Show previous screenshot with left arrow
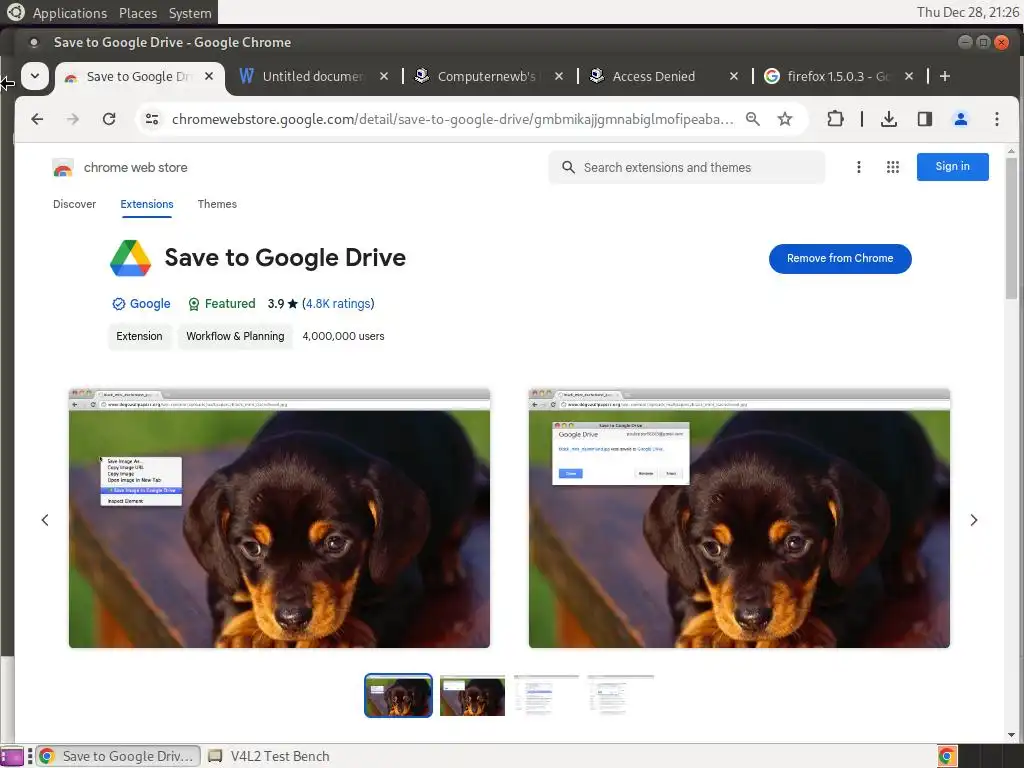 45,520
